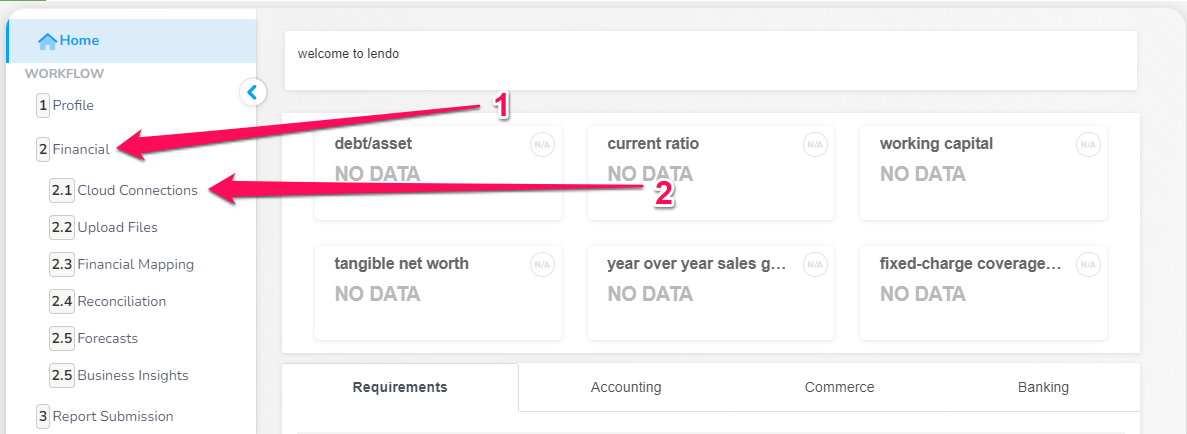Select the Banking tab

coord(1043,387)
